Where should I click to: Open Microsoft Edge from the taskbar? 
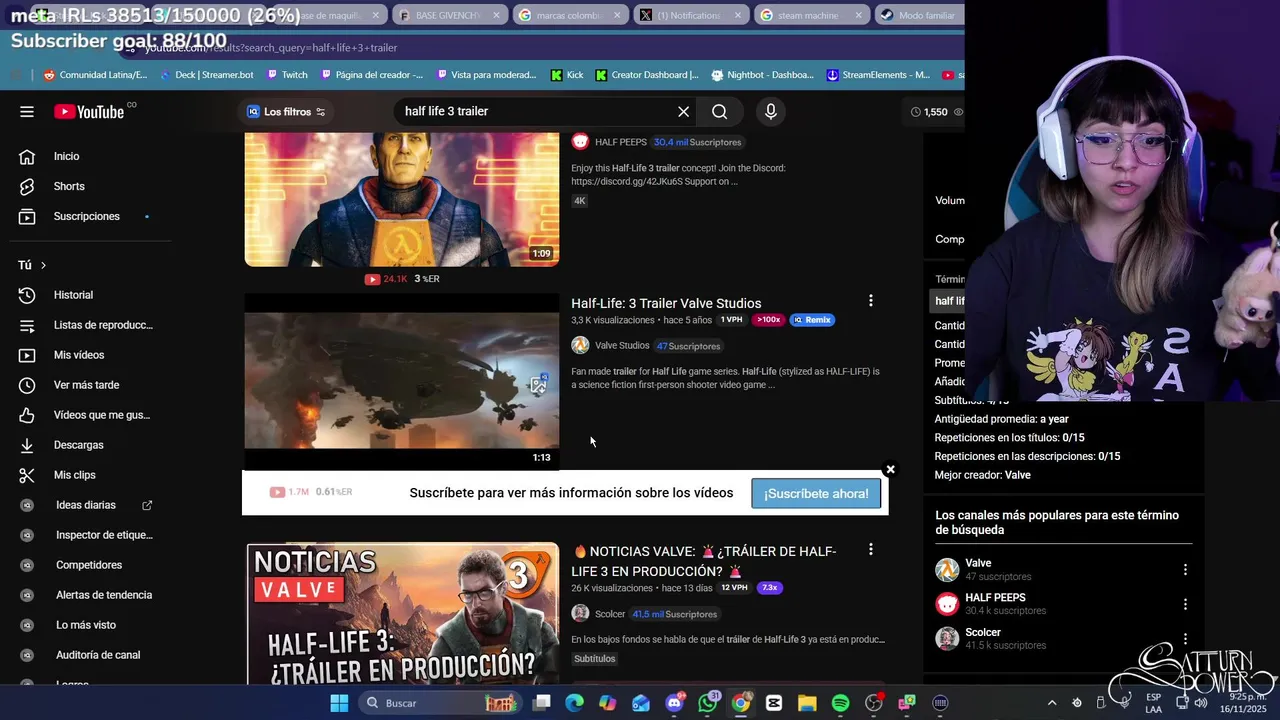(574, 703)
